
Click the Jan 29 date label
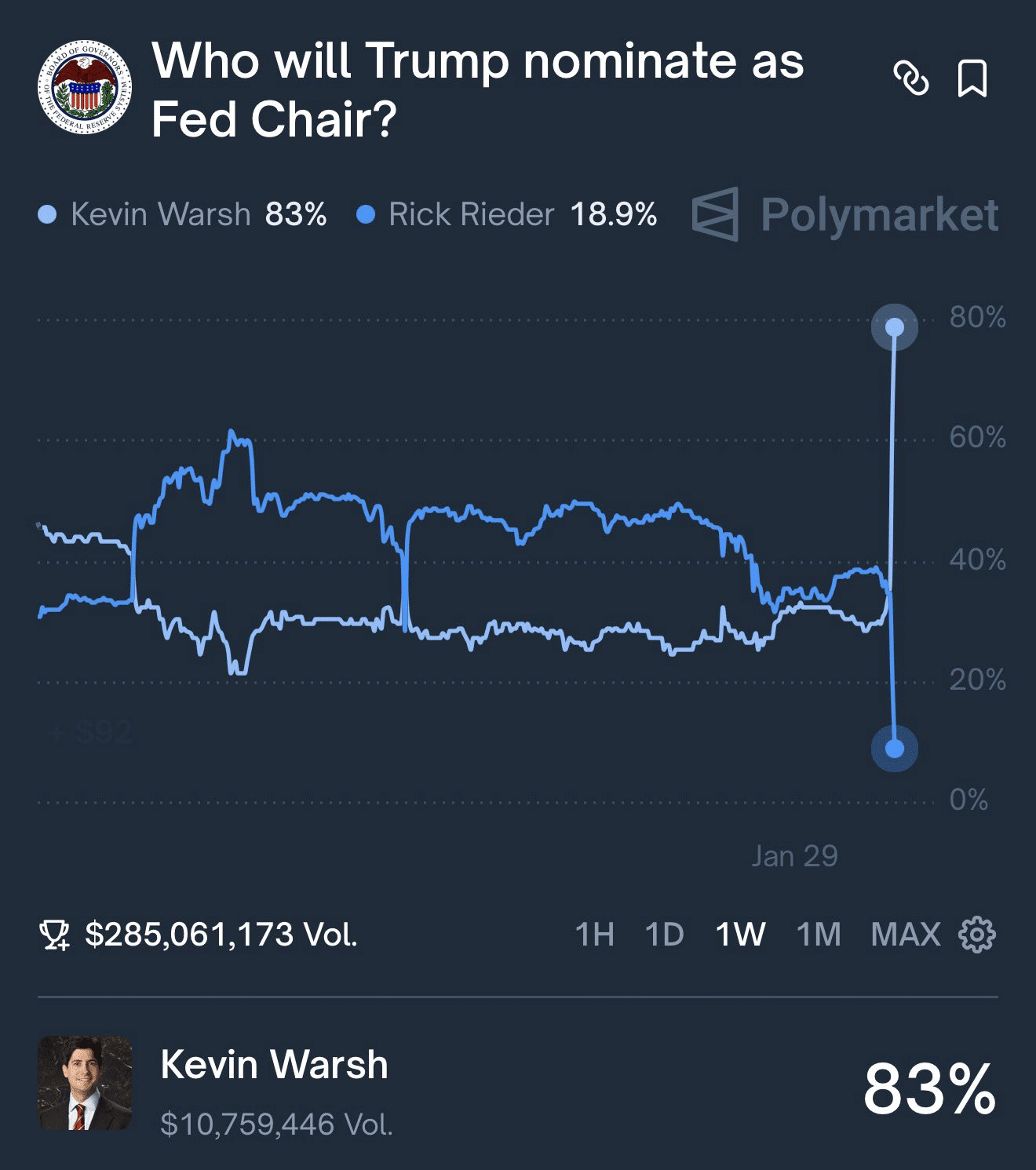coord(794,856)
